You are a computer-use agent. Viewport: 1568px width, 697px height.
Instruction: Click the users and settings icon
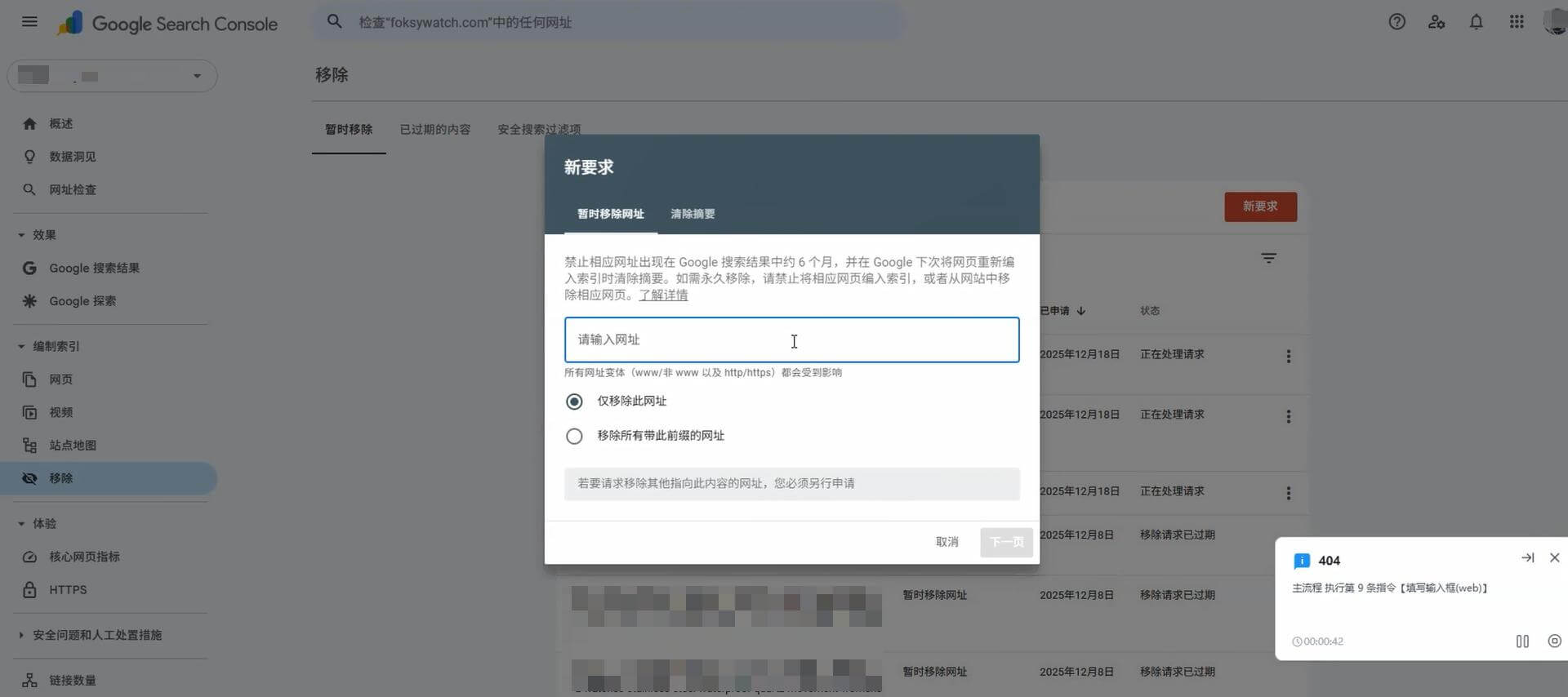tap(1437, 22)
